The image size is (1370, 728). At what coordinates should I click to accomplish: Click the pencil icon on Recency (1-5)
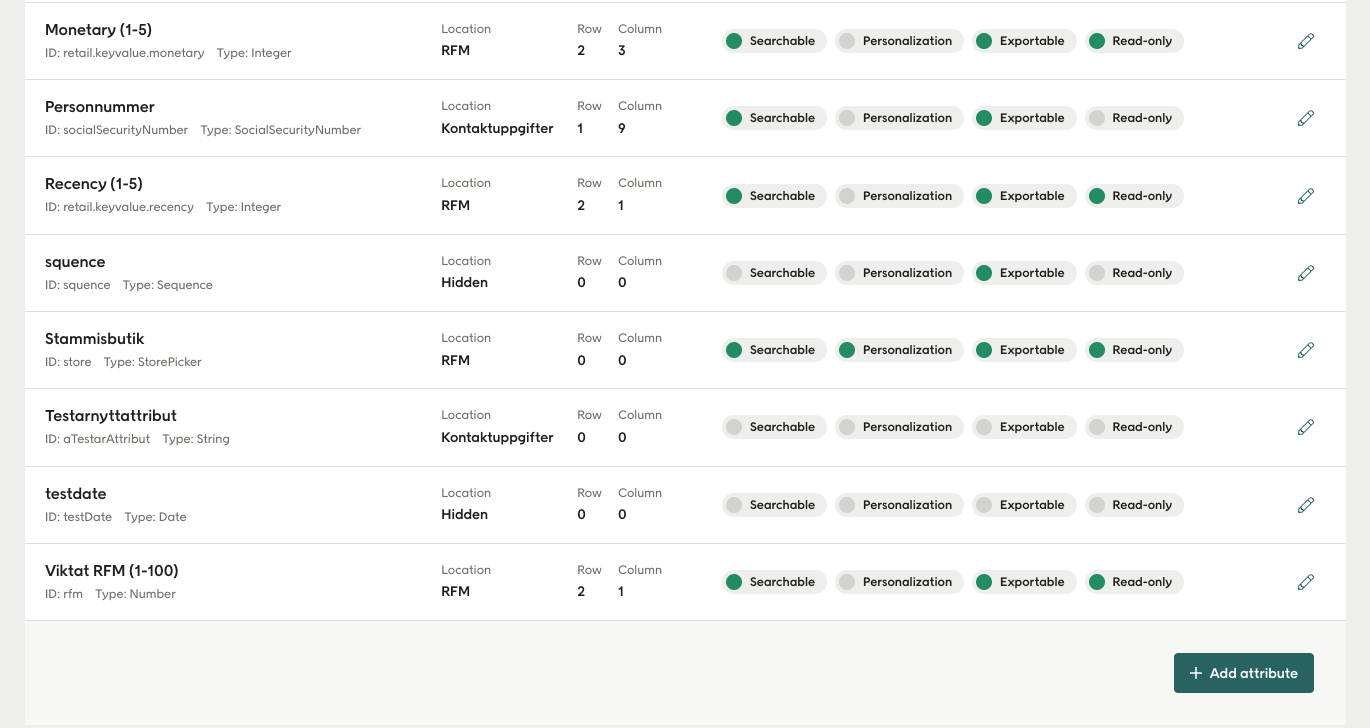pos(1306,196)
